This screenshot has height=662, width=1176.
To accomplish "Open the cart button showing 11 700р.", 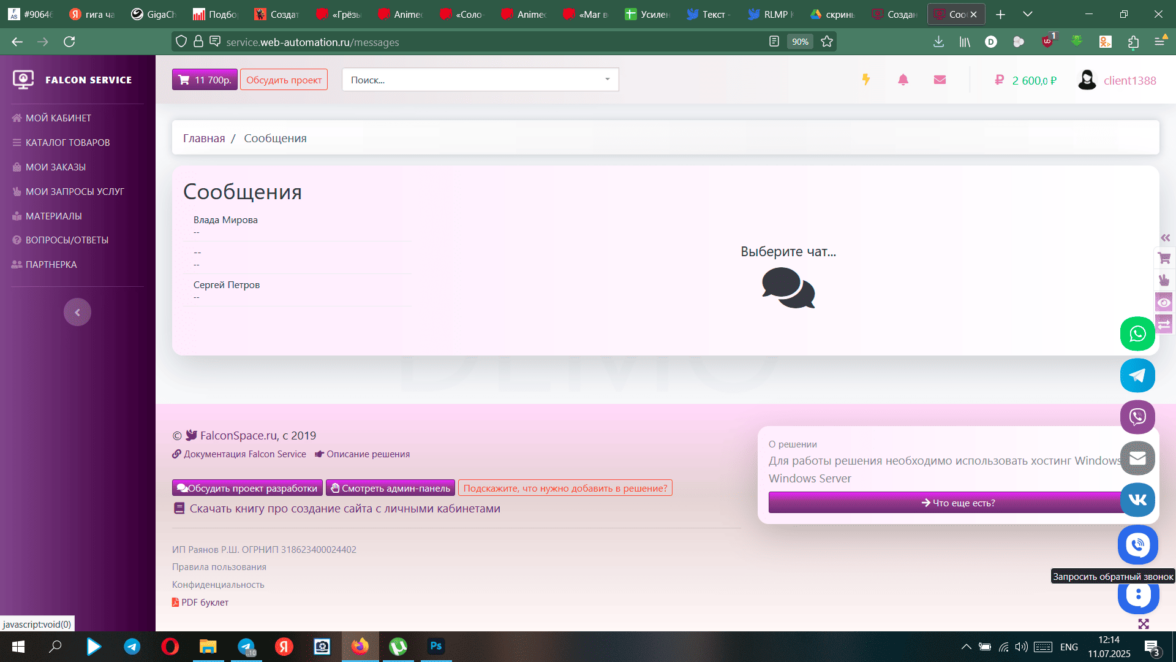I will [205, 79].
